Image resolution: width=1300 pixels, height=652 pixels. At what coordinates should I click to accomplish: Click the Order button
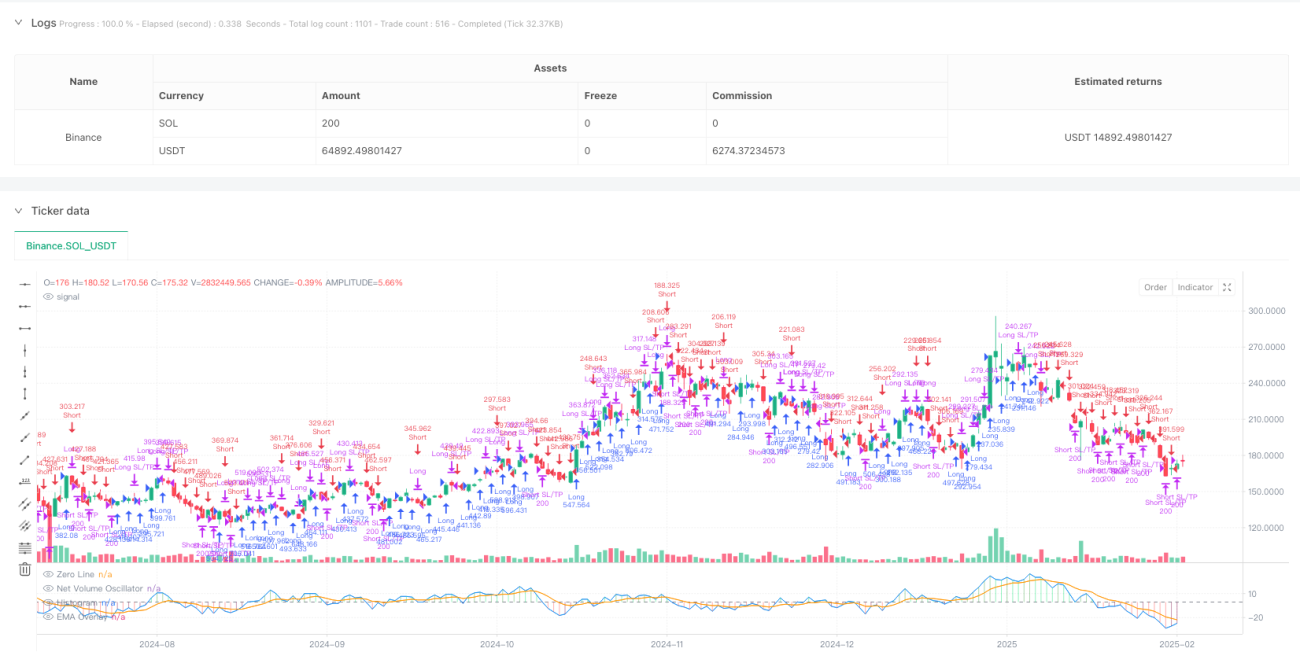point(1155,287)
